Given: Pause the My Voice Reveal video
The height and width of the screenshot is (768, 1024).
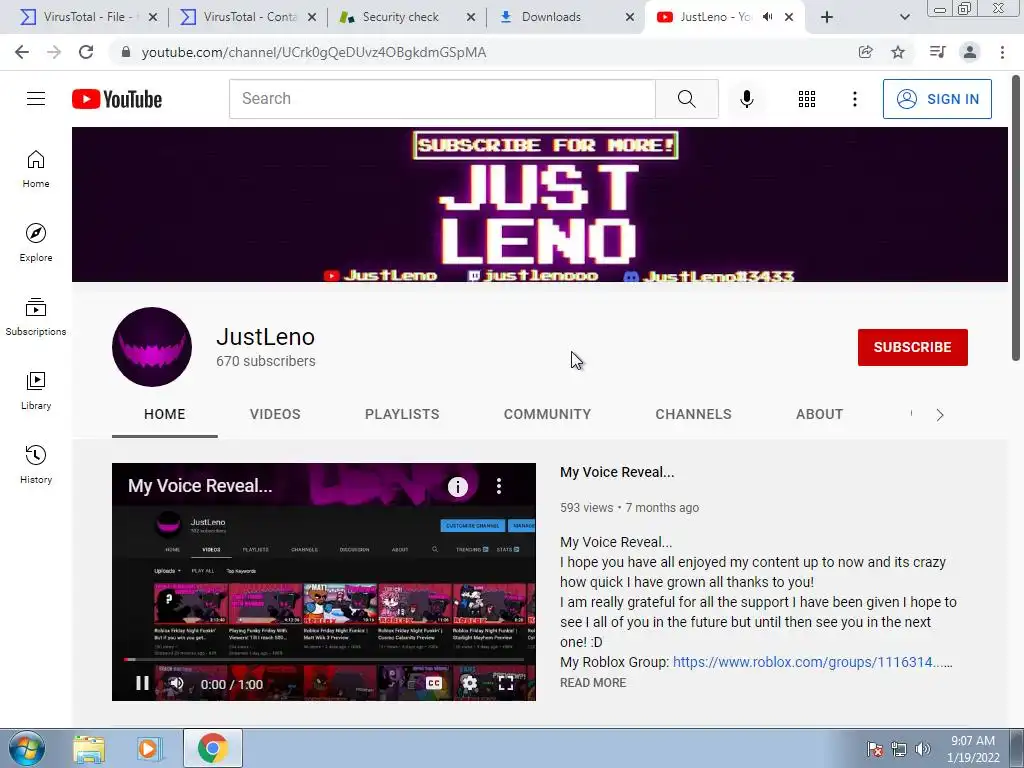Looking at the screenshot, I should (x=142, y=684).
